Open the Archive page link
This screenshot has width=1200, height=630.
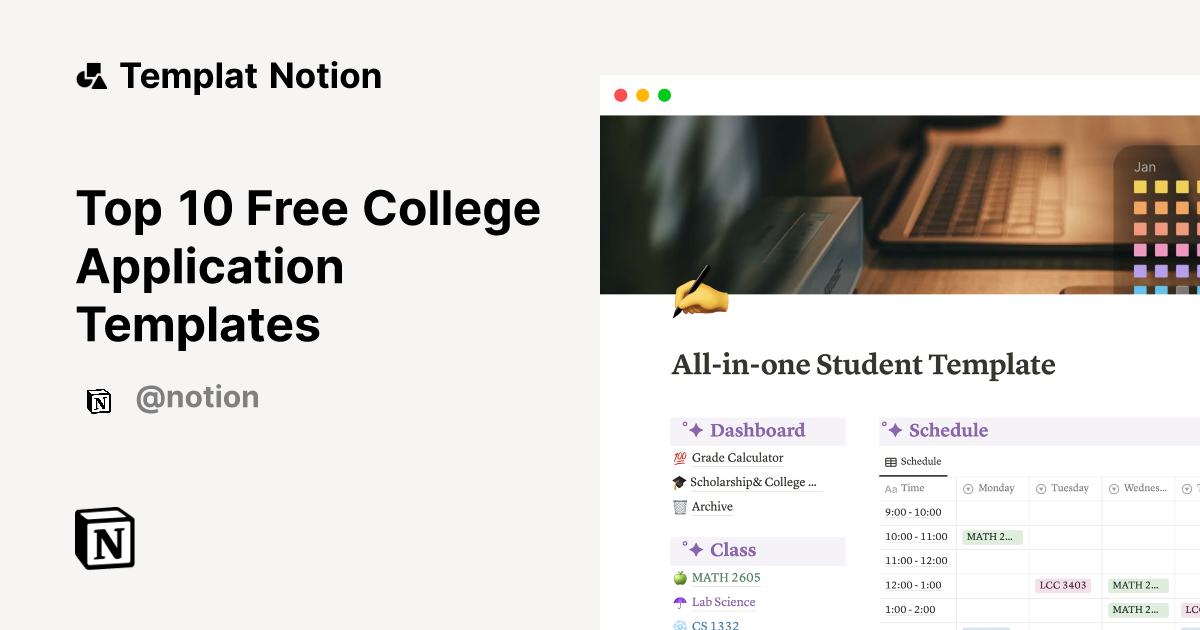point(710,506)
